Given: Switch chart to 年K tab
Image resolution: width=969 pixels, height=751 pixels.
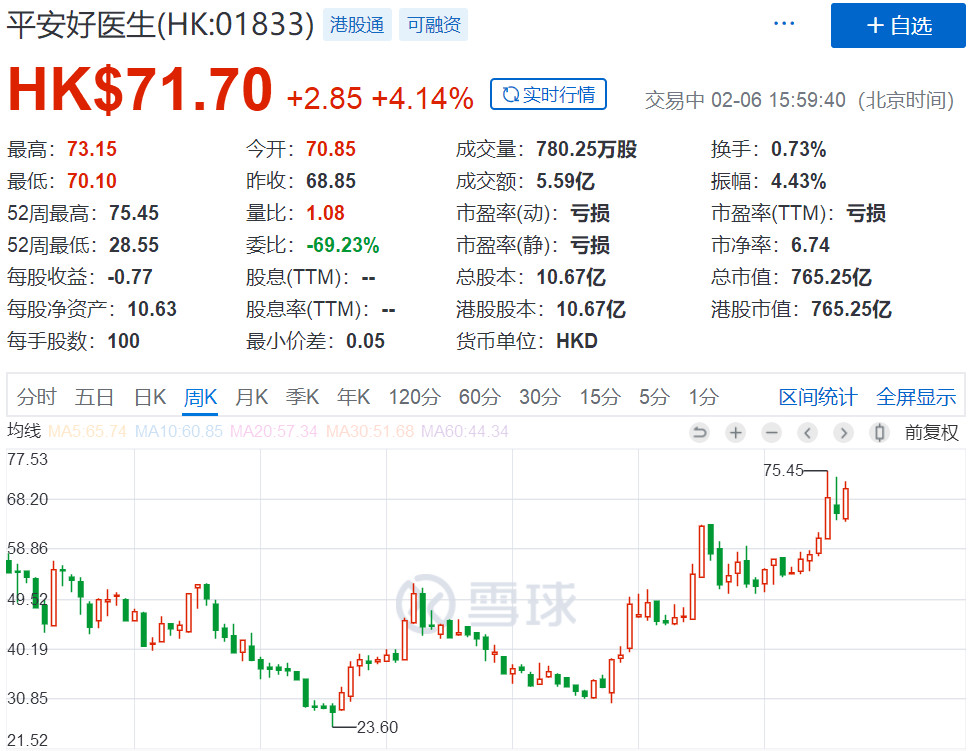Looking at the screenshot, I should 353,397.
